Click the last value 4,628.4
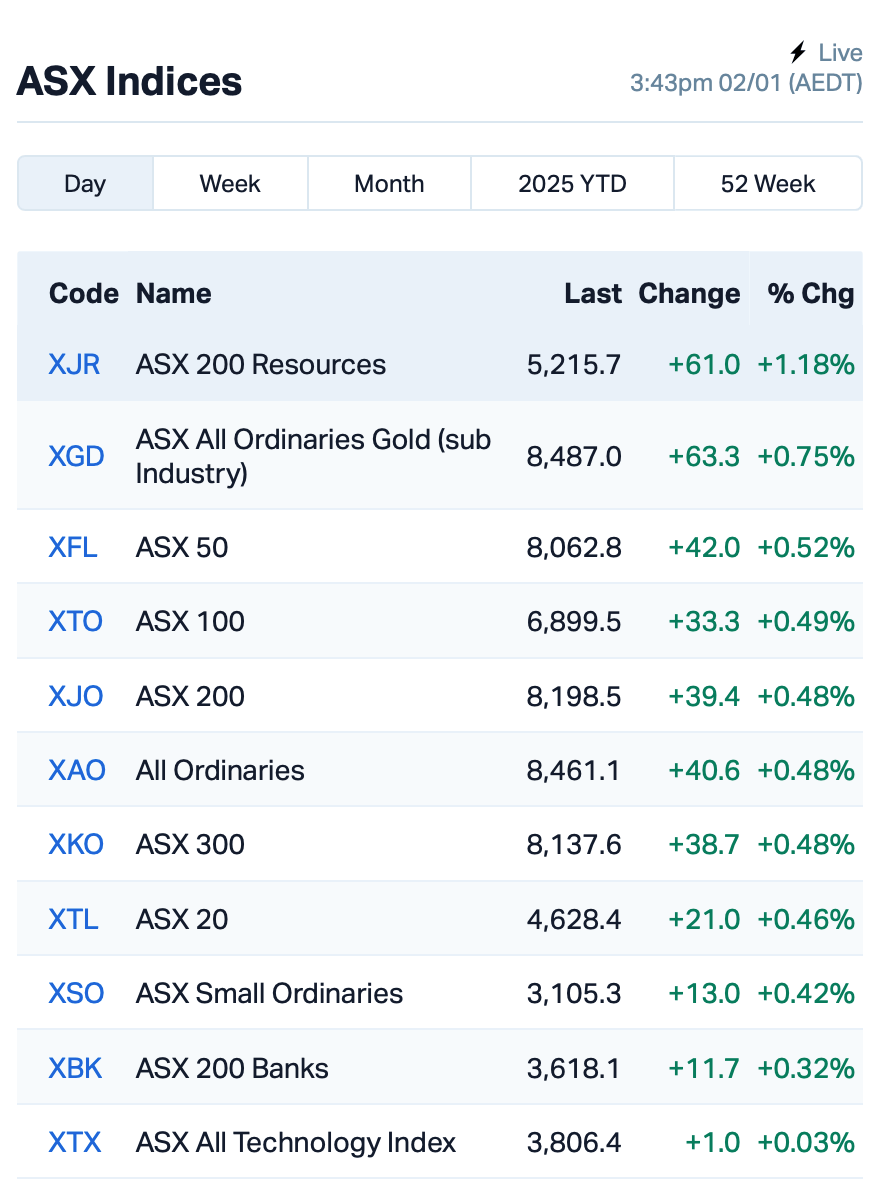The height and width of the screenshot is (1190, 888). coord(574,919)
